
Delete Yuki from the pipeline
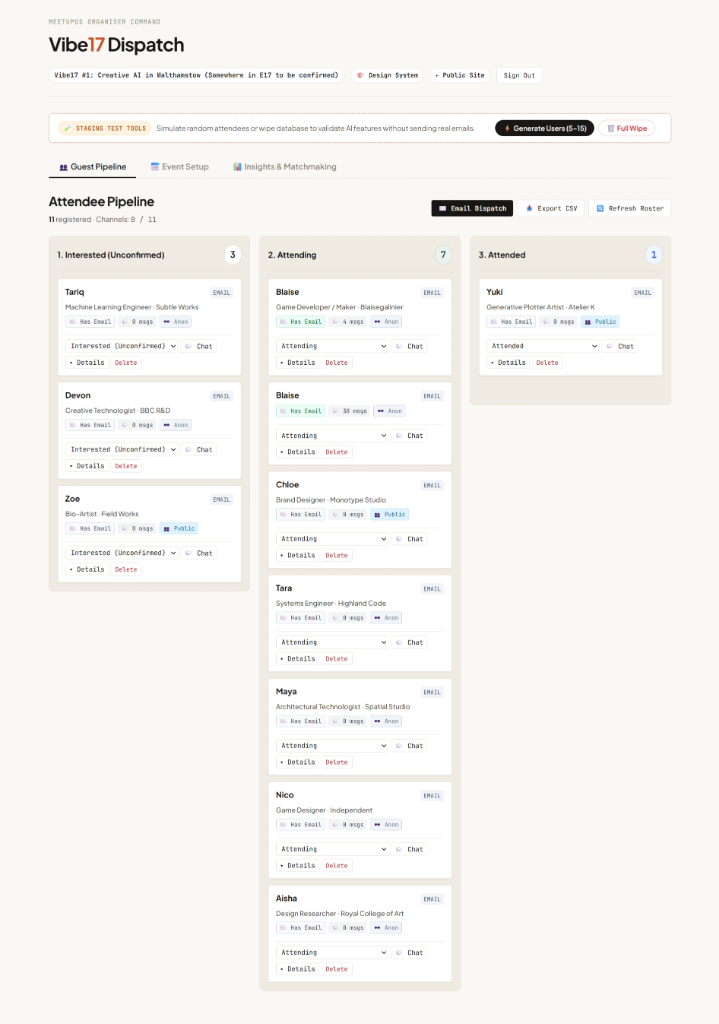[x=547, y=362]
